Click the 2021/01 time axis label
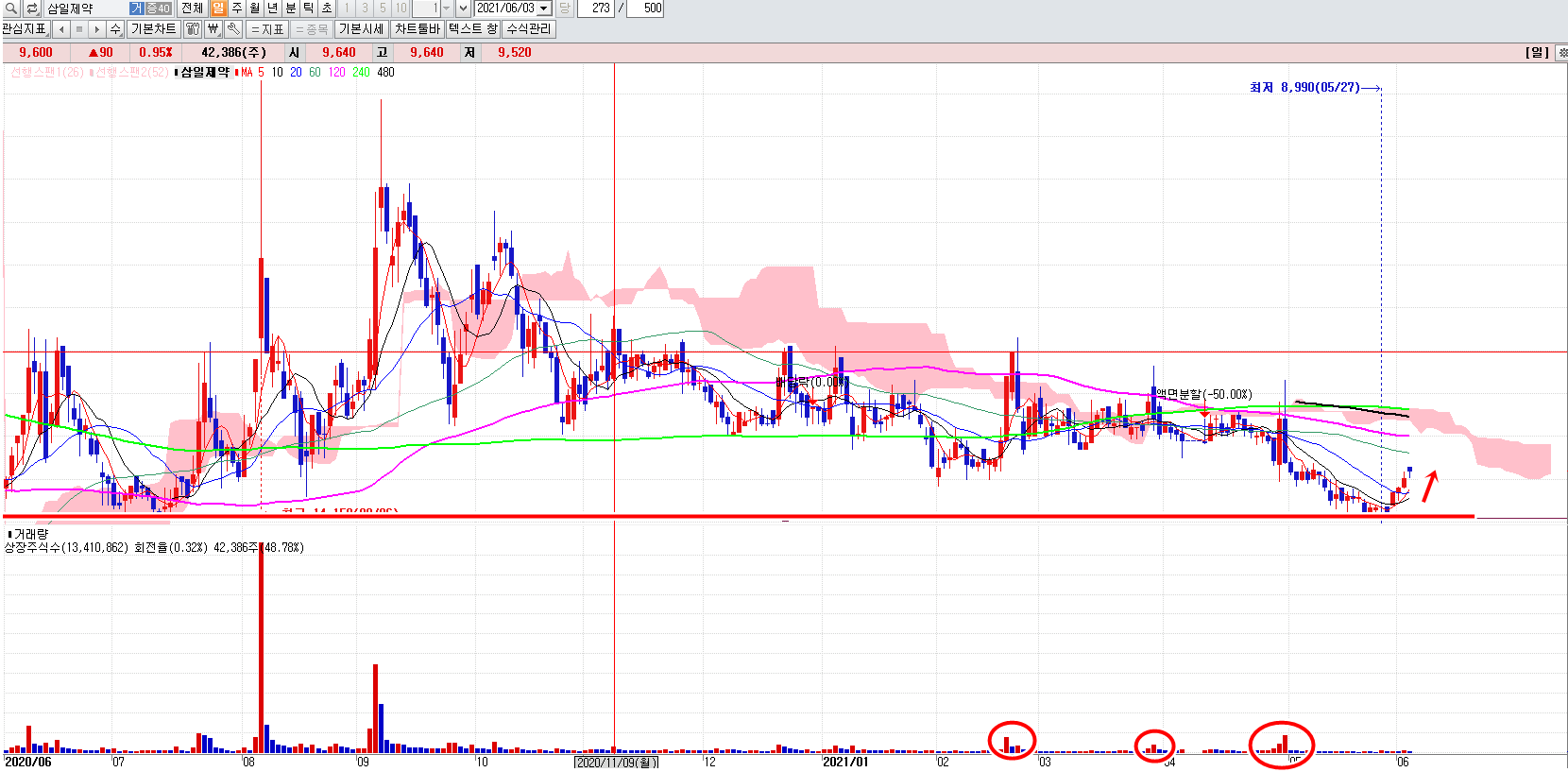Viewport: 1568px width, 772px height. [845, 762]
